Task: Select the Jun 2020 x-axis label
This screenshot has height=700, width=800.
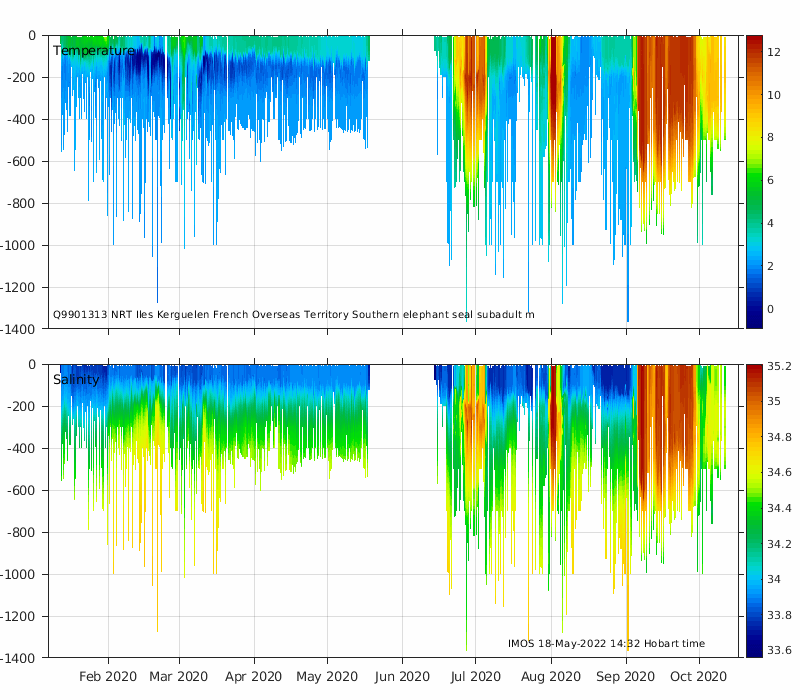Action: (x=402, y=677)
